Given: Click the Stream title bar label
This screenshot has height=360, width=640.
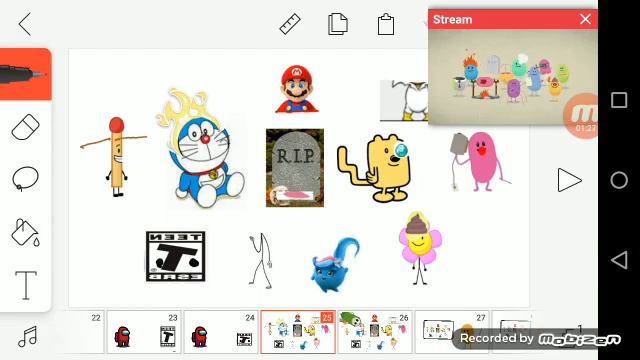Looking at the screenshot, I should [452, 20].
